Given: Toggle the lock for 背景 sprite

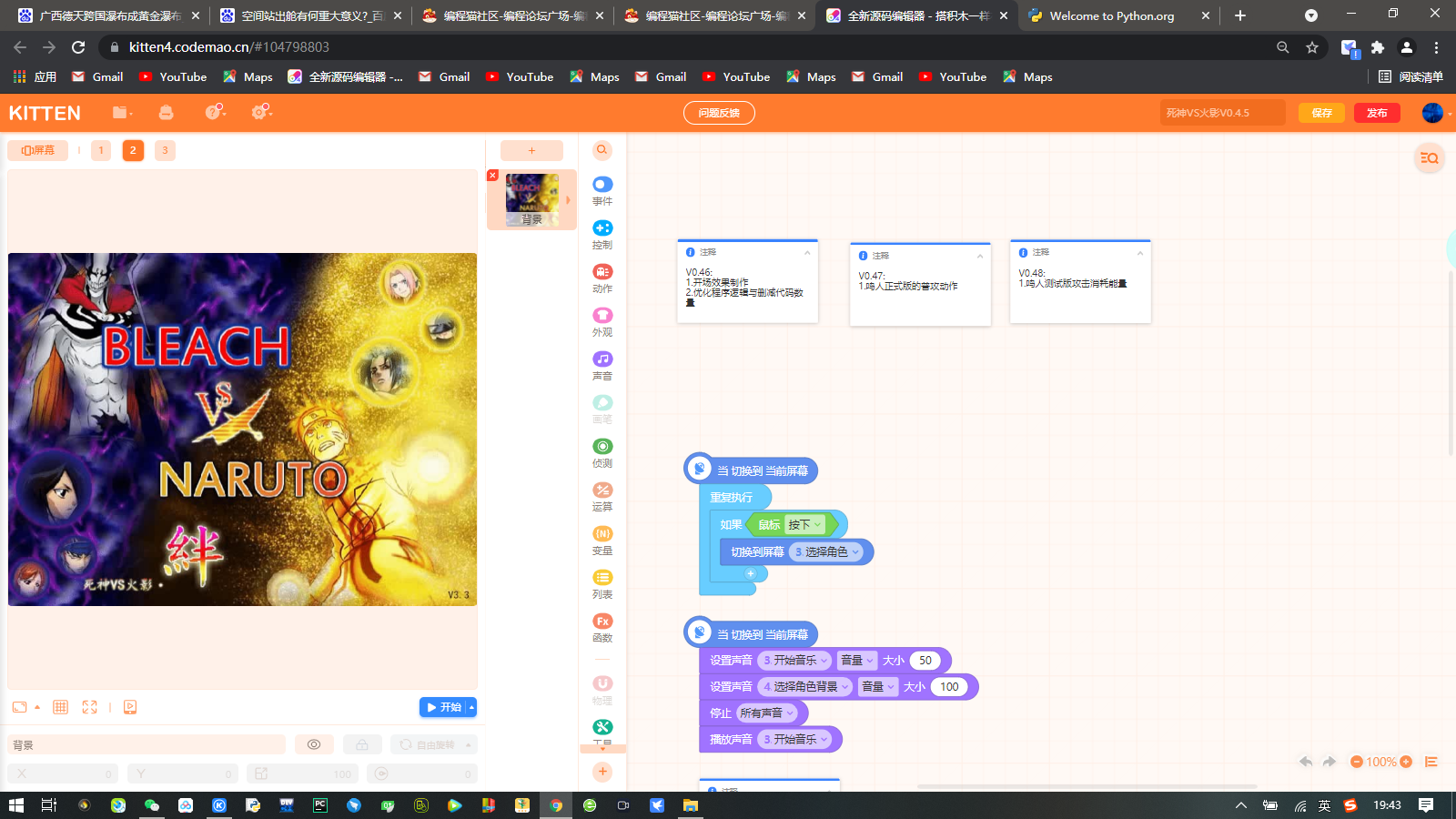Looking at the screenshot, I should pos(362,744).
